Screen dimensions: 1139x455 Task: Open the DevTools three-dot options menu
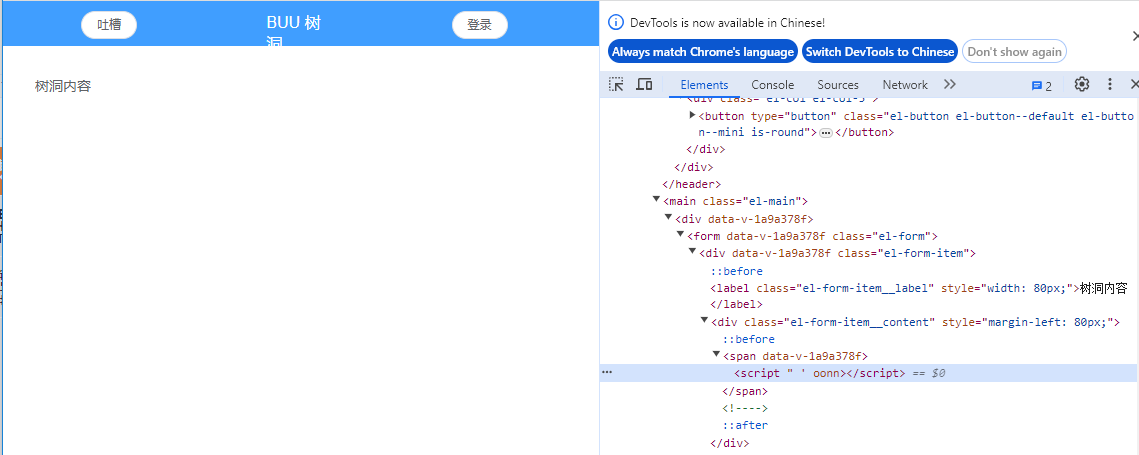tap(1109, 85)
